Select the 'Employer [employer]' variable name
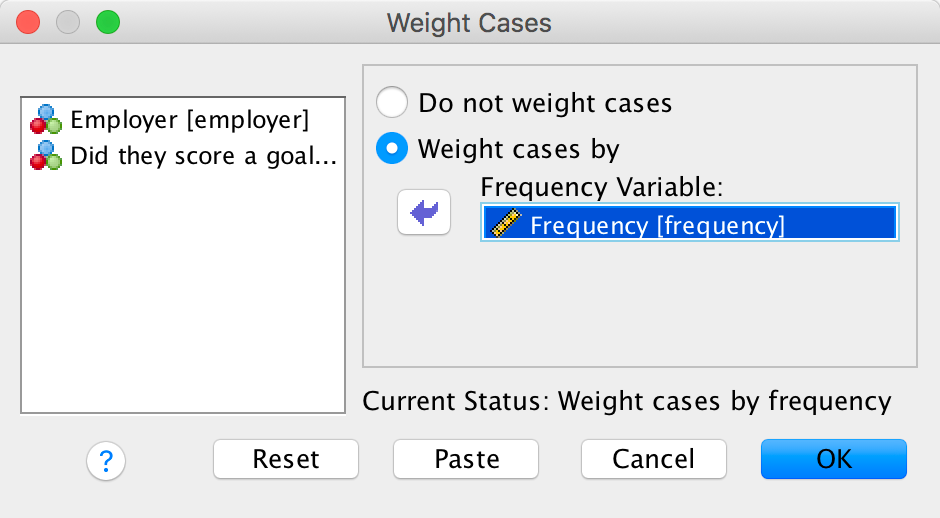 (x=190, y=120)
